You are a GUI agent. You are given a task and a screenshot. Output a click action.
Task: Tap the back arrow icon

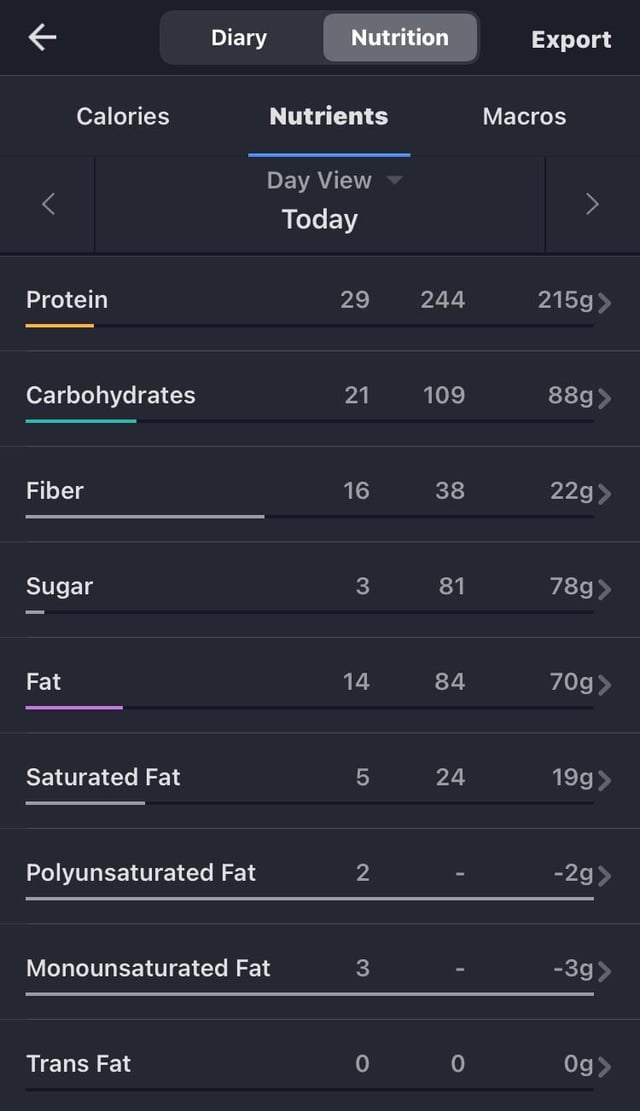tap(43, 38)
